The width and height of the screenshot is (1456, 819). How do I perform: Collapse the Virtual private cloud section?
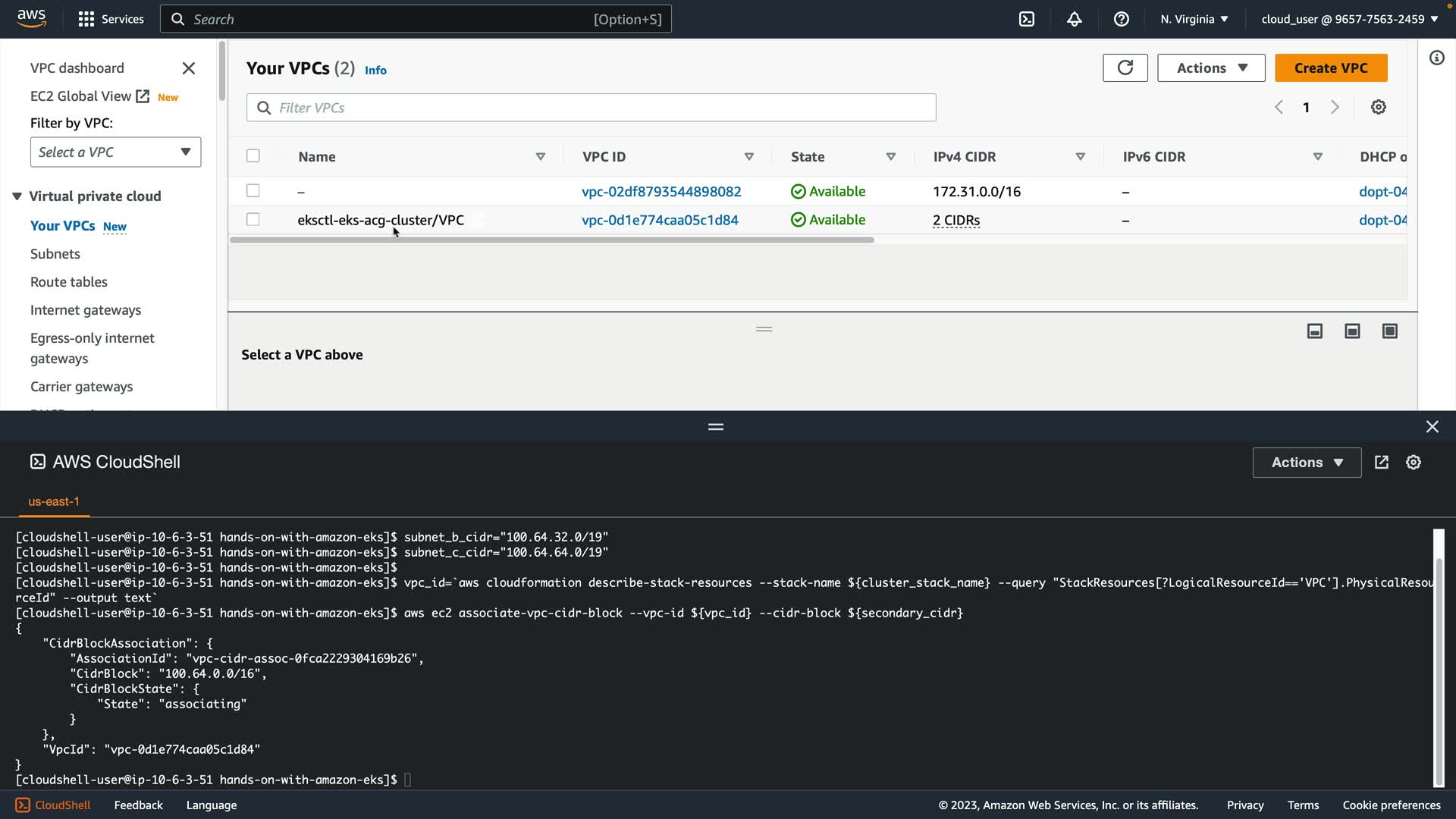[x=17, y=196]
